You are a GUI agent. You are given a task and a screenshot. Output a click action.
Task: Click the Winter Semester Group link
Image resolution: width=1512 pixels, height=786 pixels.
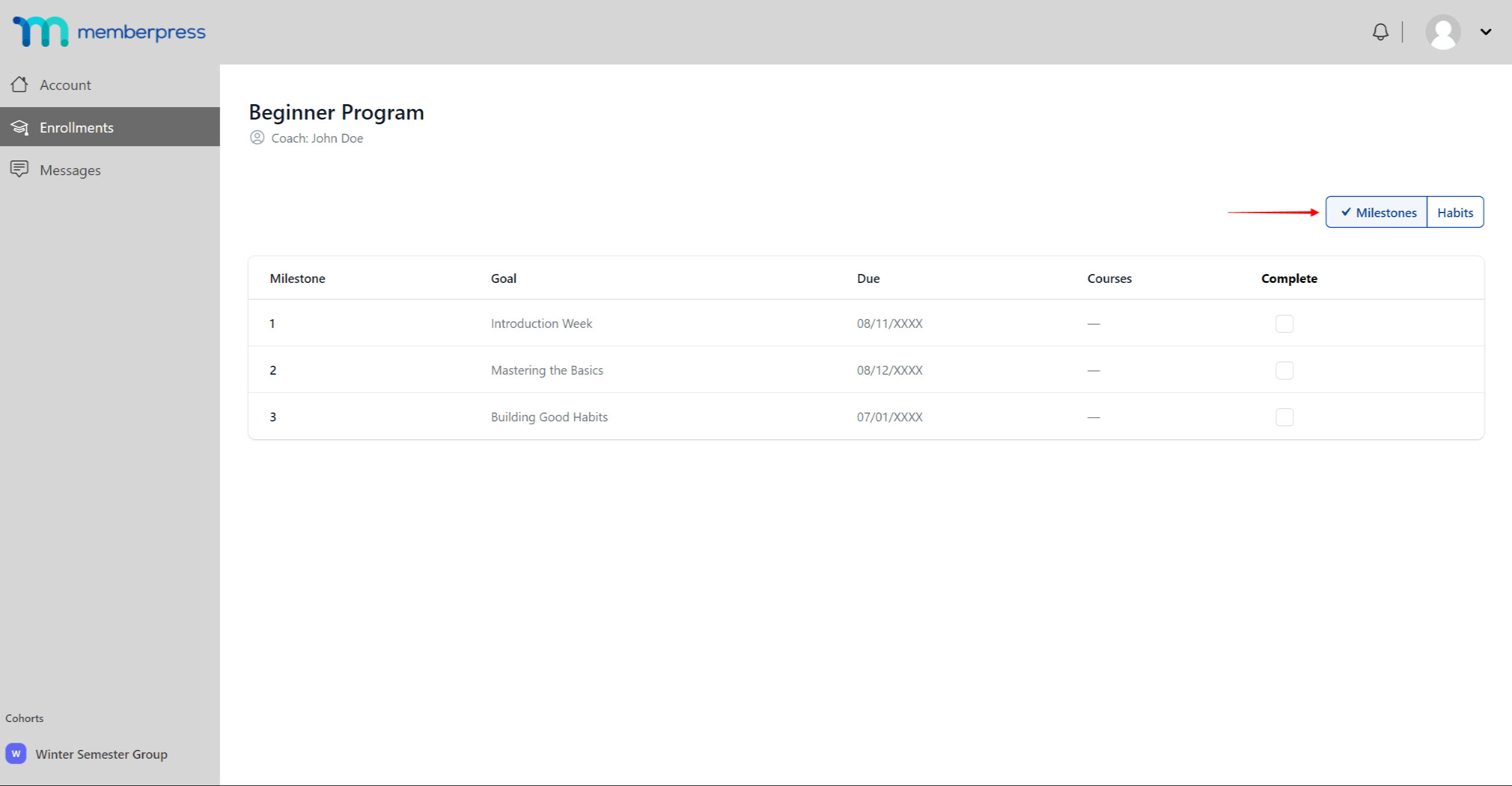[x=101, y=755]
